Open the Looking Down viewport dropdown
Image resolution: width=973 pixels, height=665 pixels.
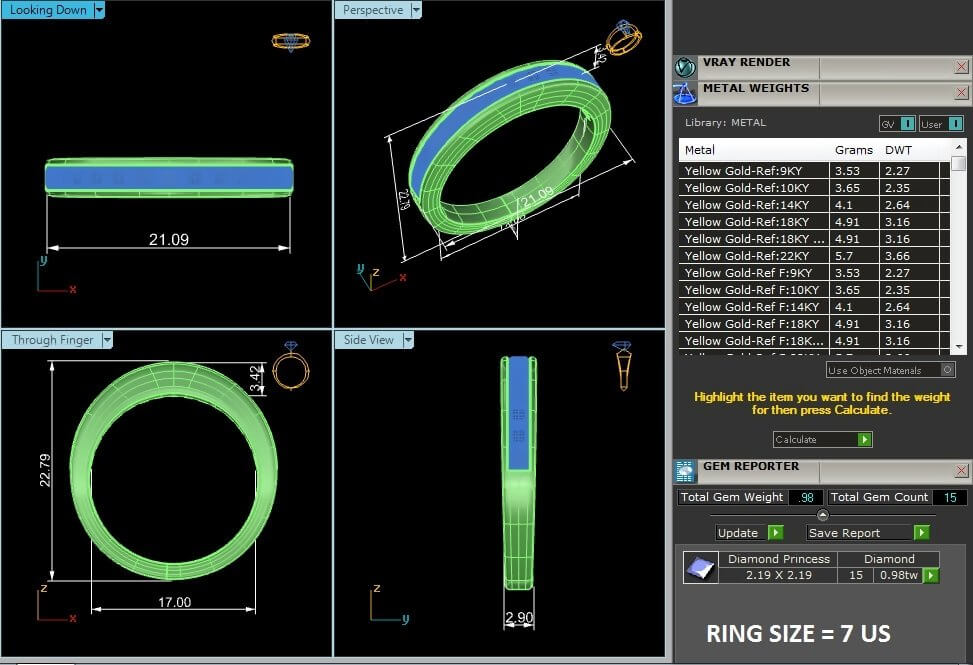pos(98,10)
